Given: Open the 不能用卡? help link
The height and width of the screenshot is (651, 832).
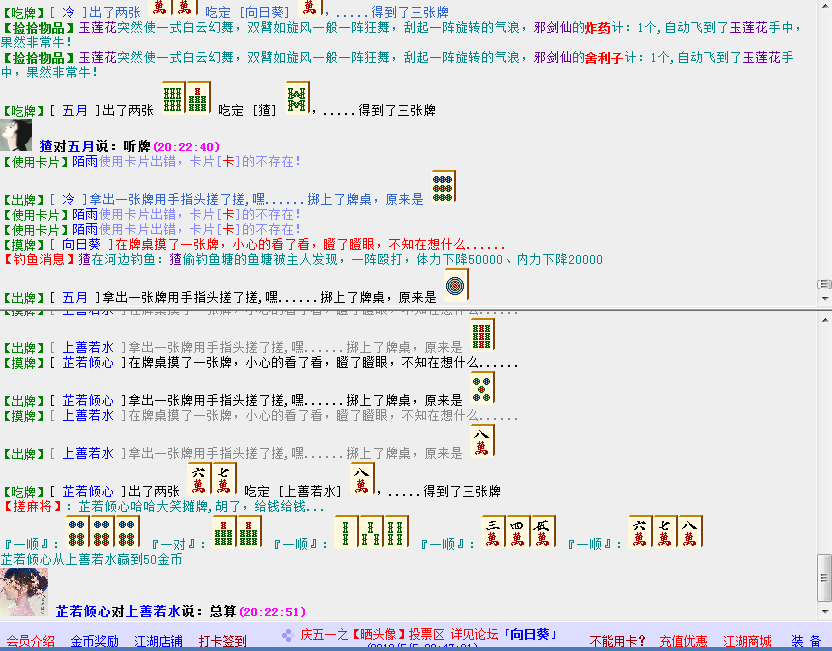Looking at the screenshot, I should [617, 641].
